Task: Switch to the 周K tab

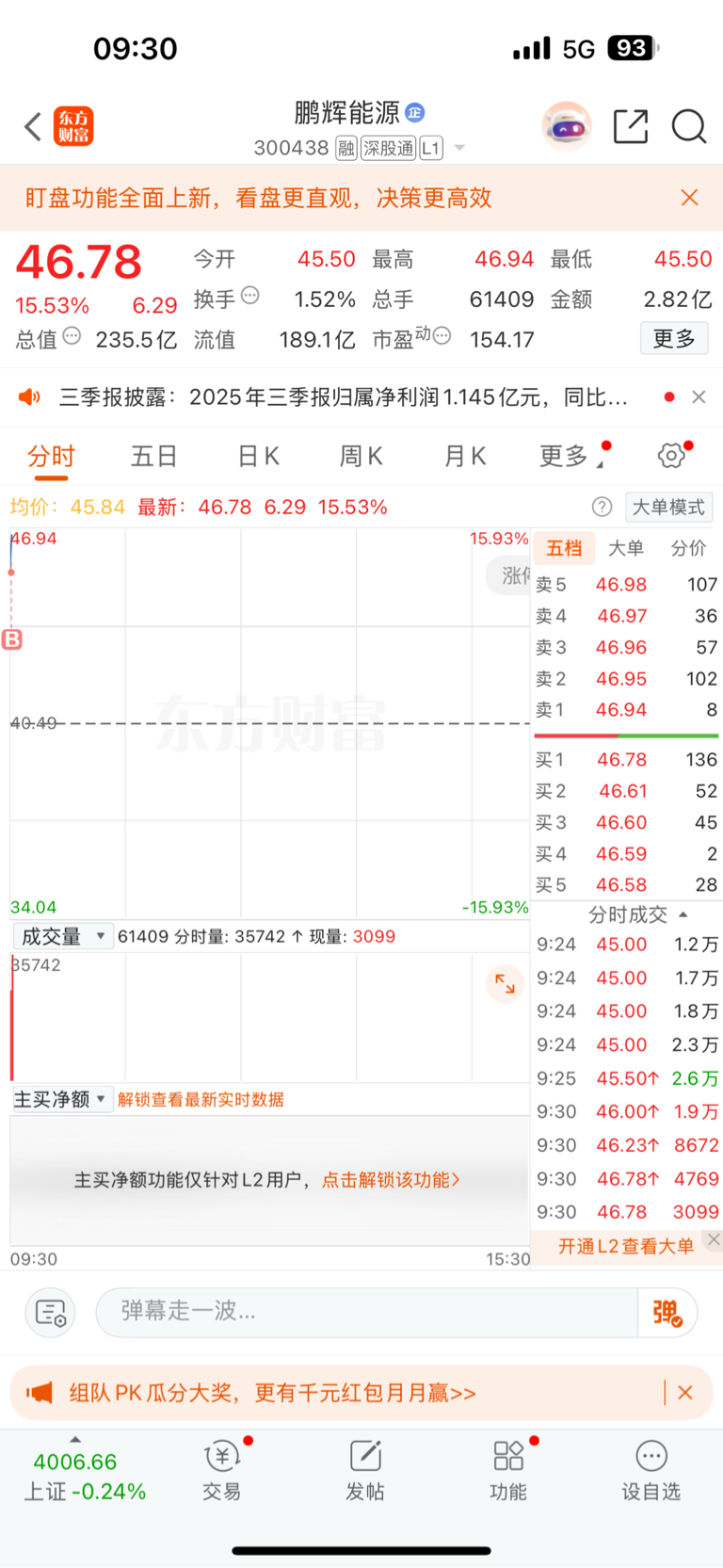Action: 361,457
